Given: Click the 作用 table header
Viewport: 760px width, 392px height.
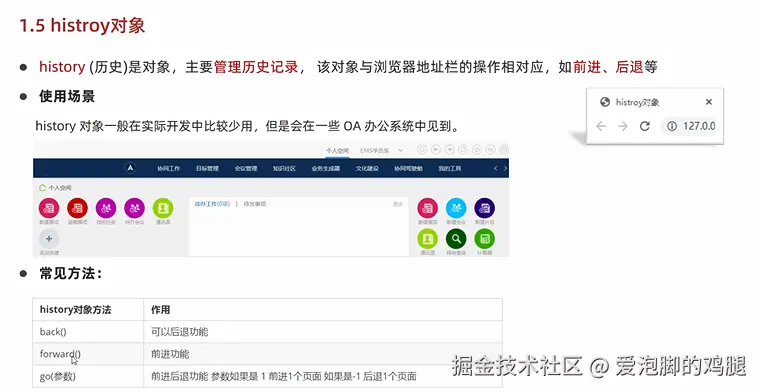Looking at the screenshot, I should 323,310.
